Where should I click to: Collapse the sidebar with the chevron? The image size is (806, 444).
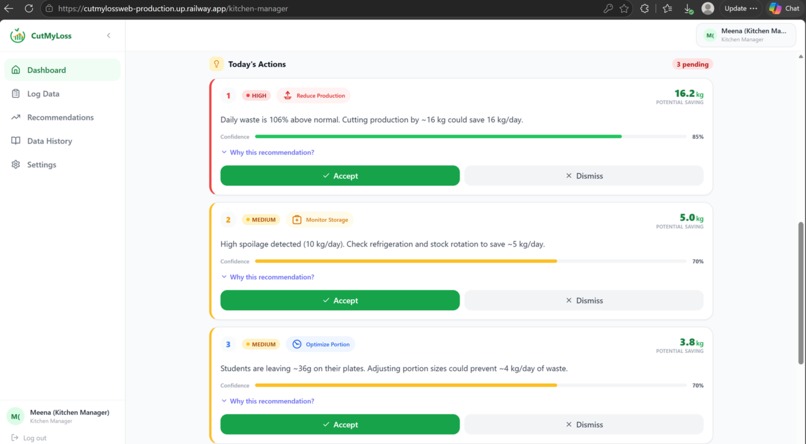click(108, 35)
